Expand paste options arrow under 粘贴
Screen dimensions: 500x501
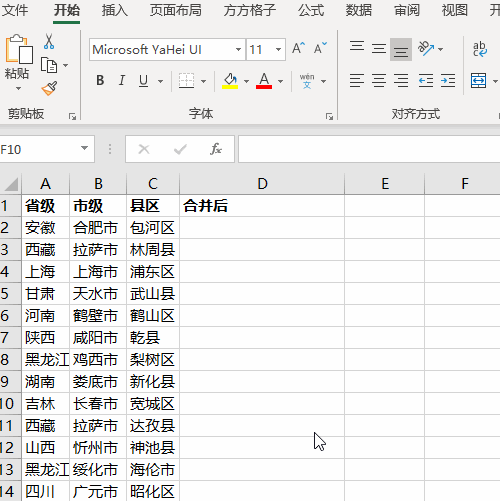[18, 89]
